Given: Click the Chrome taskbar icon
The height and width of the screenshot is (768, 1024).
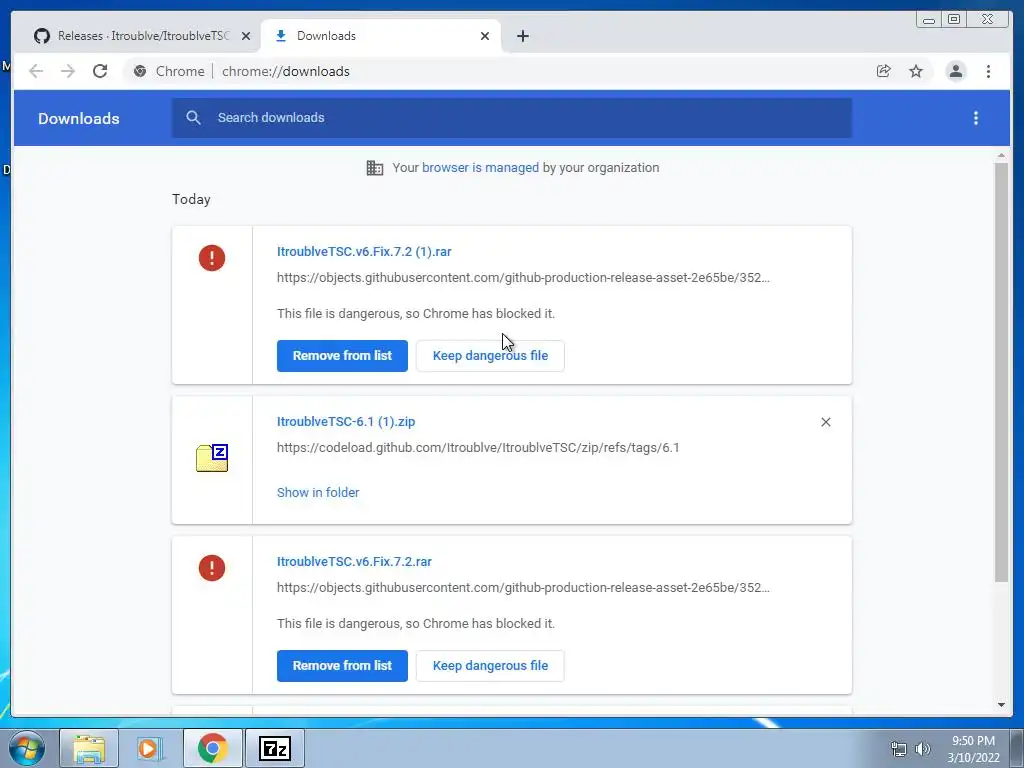Looking at the screenshot, I should [212, 748].
